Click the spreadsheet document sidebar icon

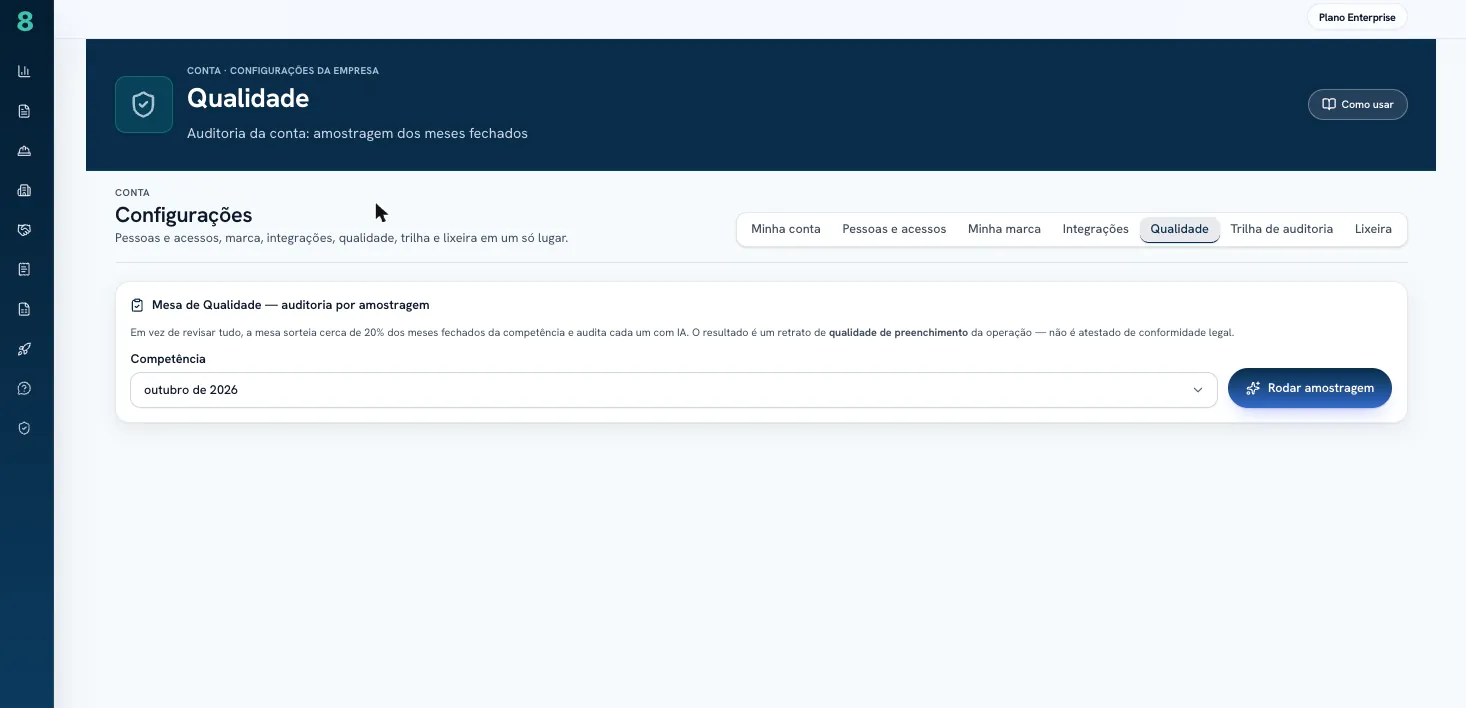[x=24, y=309]
